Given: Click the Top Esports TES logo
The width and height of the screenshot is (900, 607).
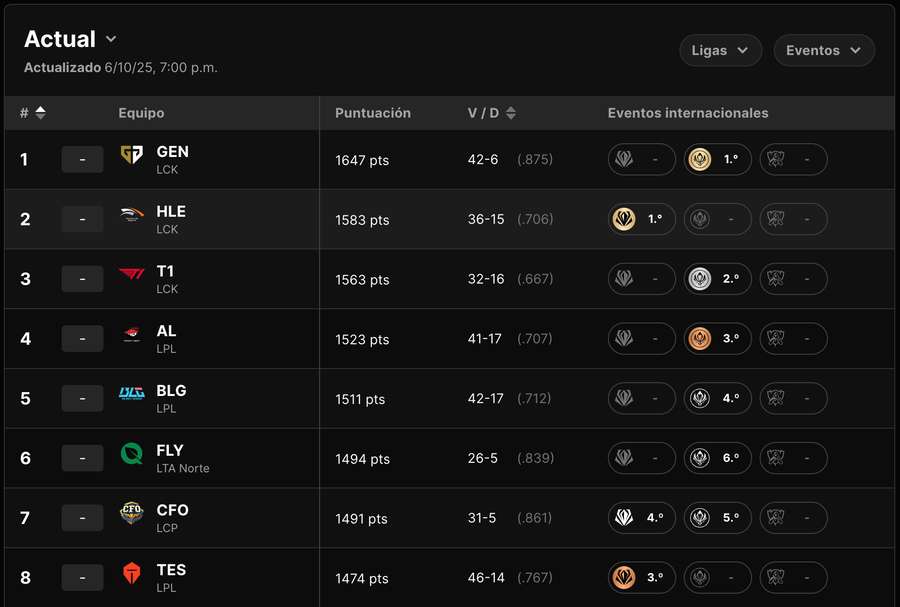Looking at the screenshot, I should click(x=131, y=573).
